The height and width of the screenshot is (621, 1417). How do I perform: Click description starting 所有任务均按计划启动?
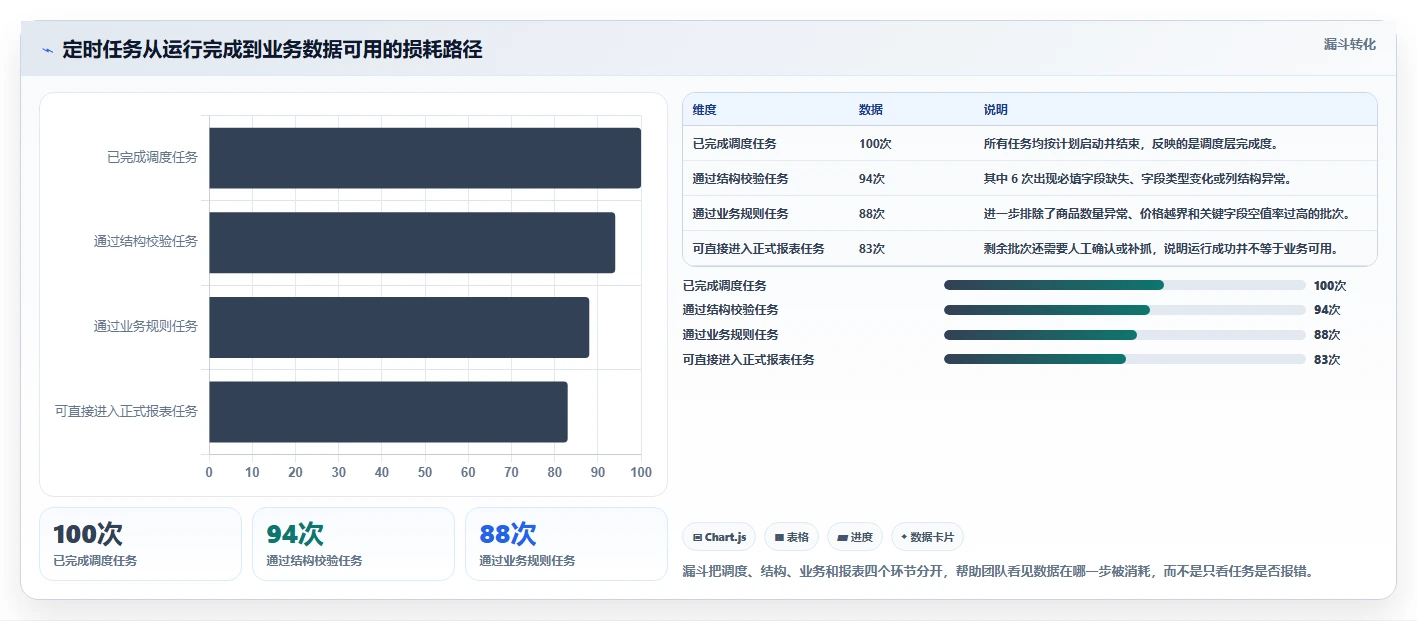(x=1131, y=144)
